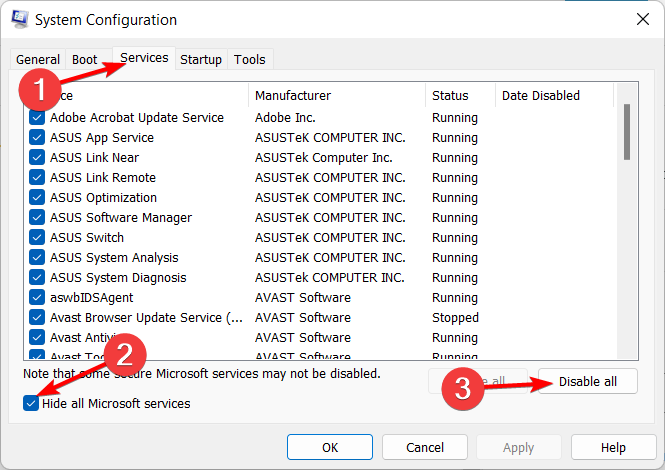The width and height of the screenshot is (665, 470).
Task: Click the System Configuration title bar icon
Action: (20, 20)
